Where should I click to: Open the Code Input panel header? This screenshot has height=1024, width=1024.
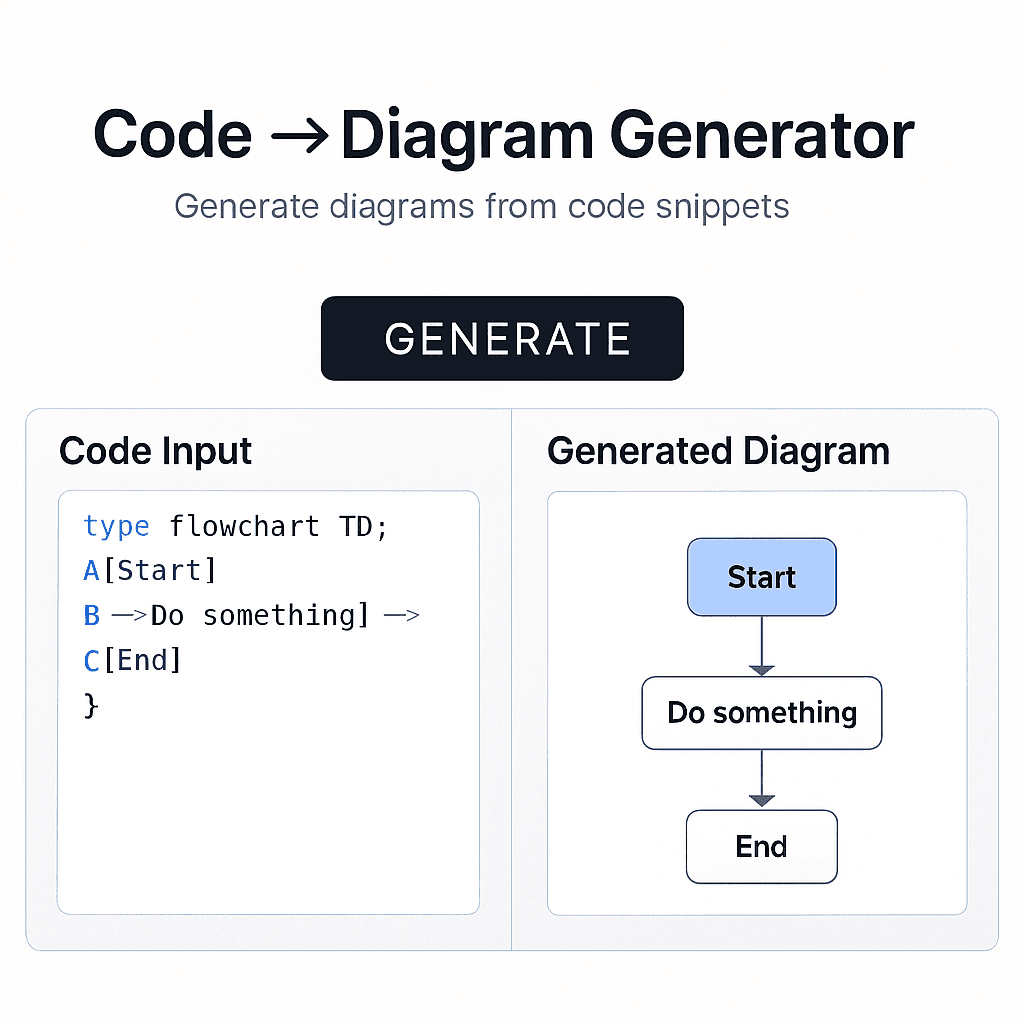pos(155,451)
